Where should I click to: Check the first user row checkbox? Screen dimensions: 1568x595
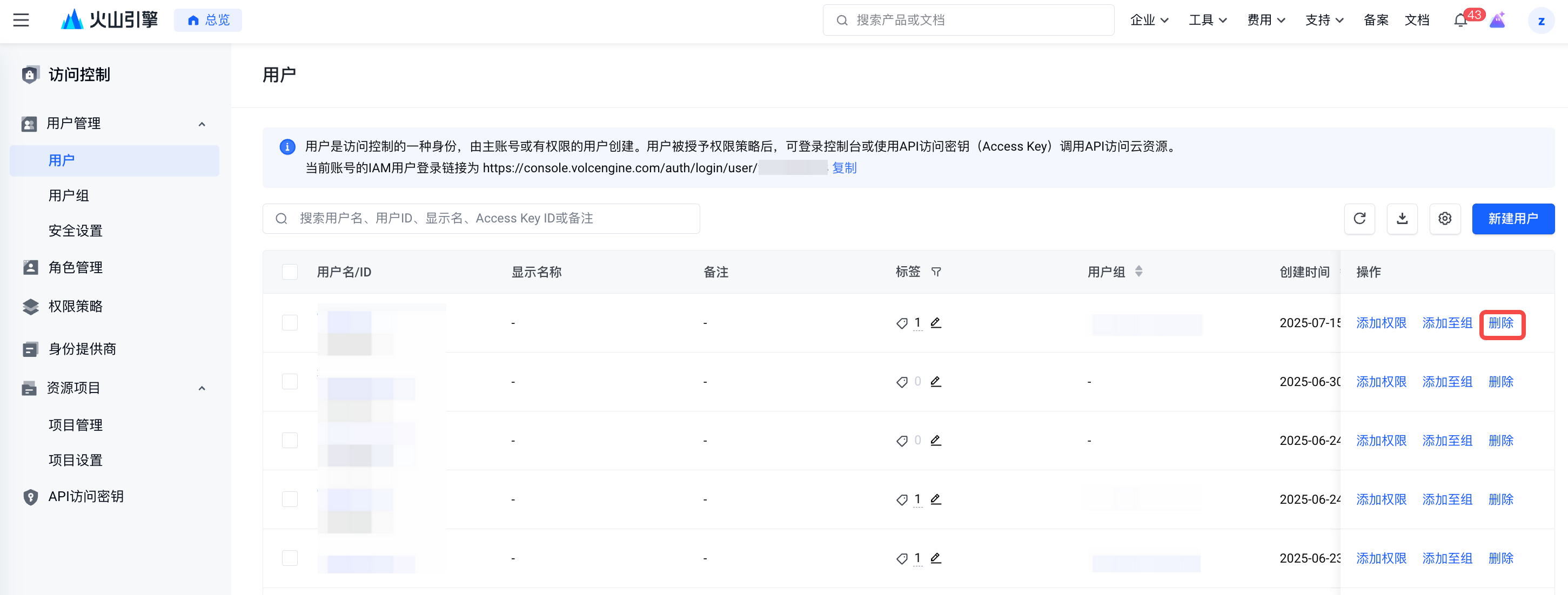pos(290,322)
